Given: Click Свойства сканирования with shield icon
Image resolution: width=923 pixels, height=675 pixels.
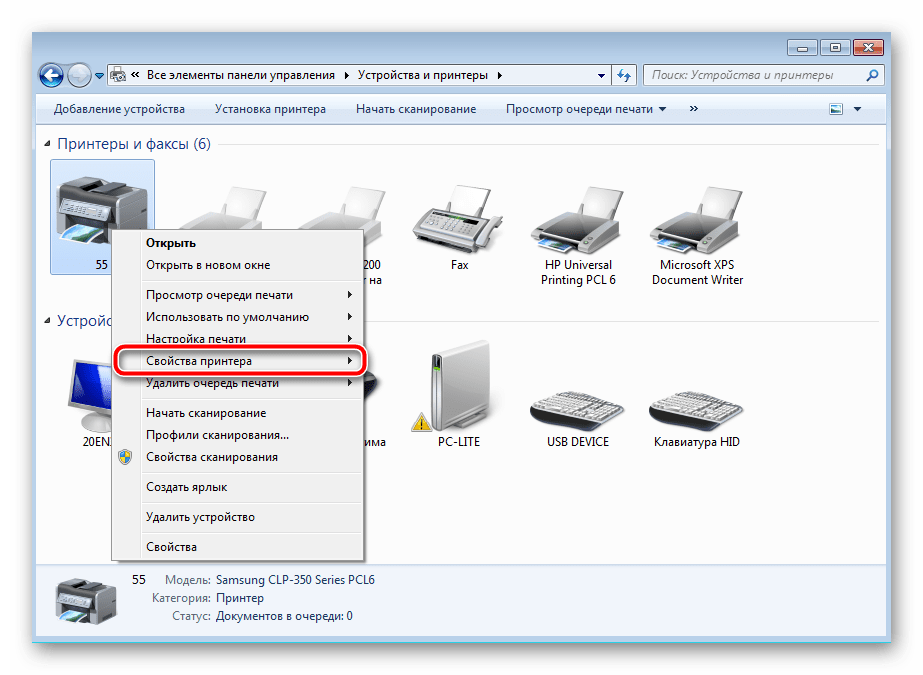Looking at the screenshot, I should [211, 457].
